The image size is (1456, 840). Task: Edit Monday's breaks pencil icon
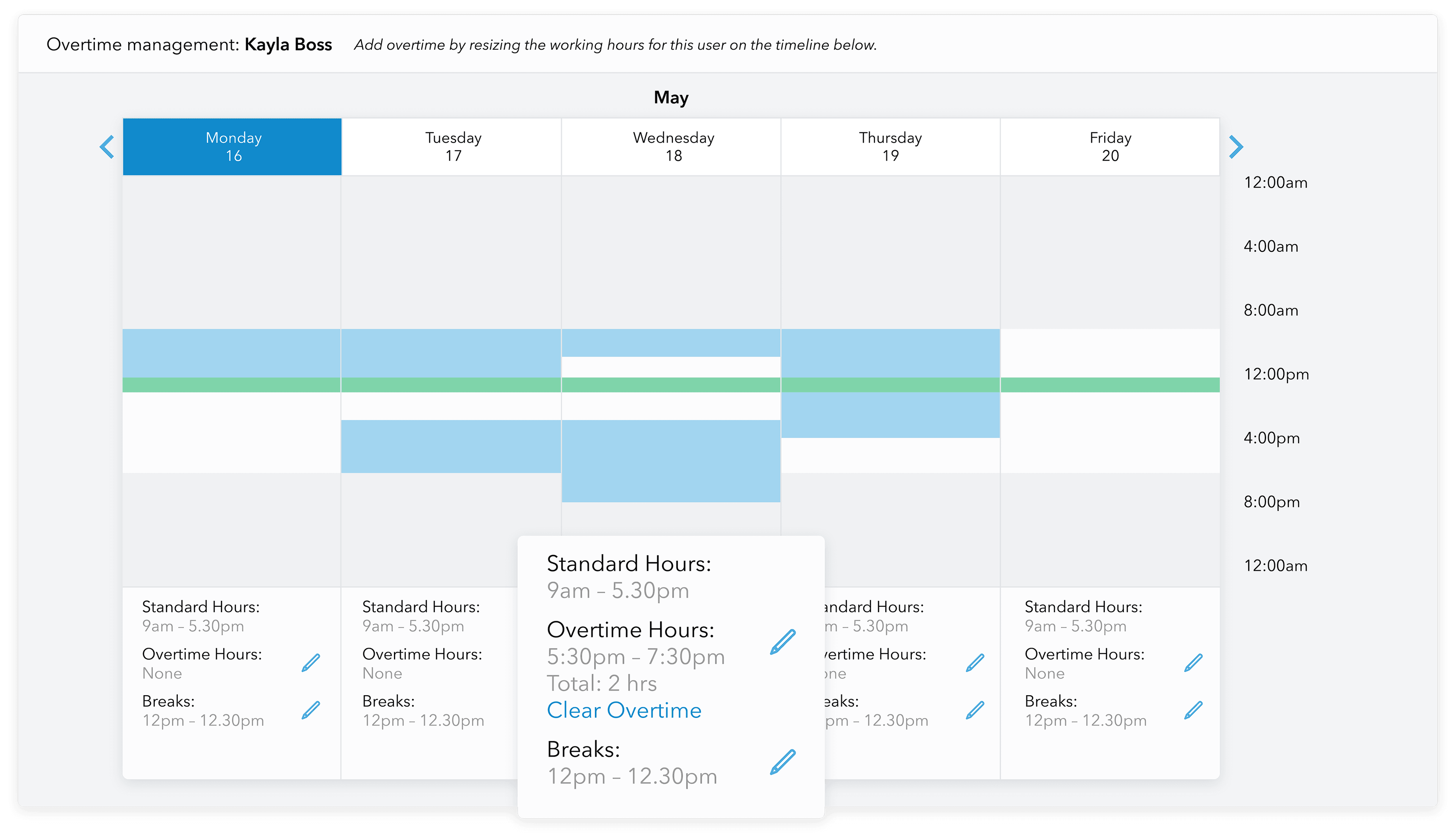point(311,710)
